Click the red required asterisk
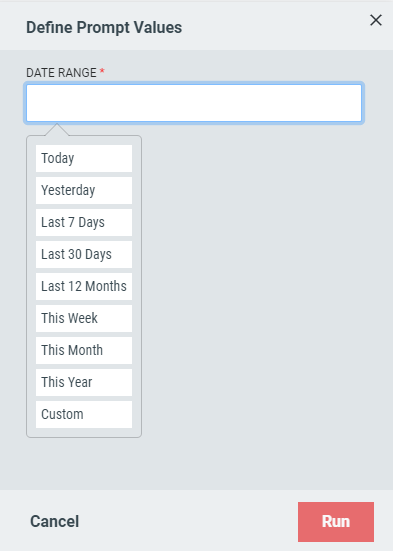The image size is (393, 551). pyautogui.click(x=102, y=71)
